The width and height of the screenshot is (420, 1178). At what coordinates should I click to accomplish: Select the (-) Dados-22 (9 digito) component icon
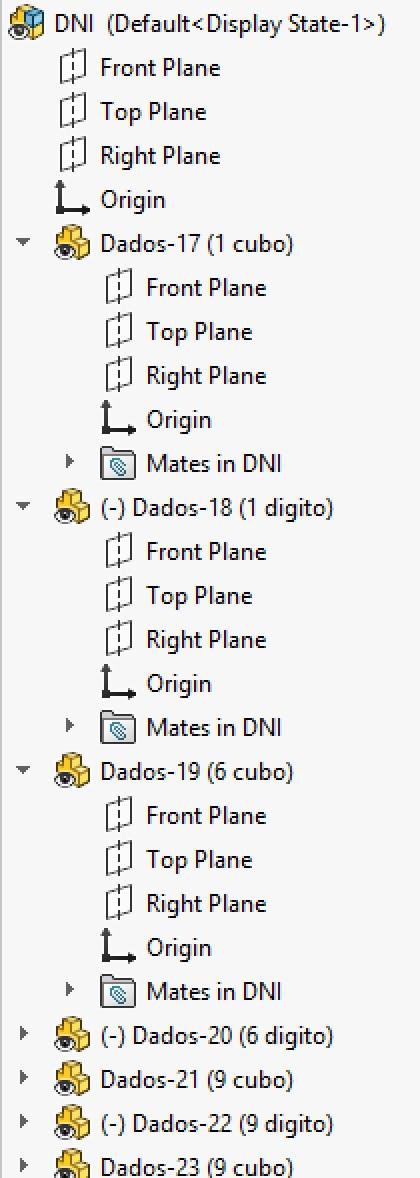pos(72,1124)
